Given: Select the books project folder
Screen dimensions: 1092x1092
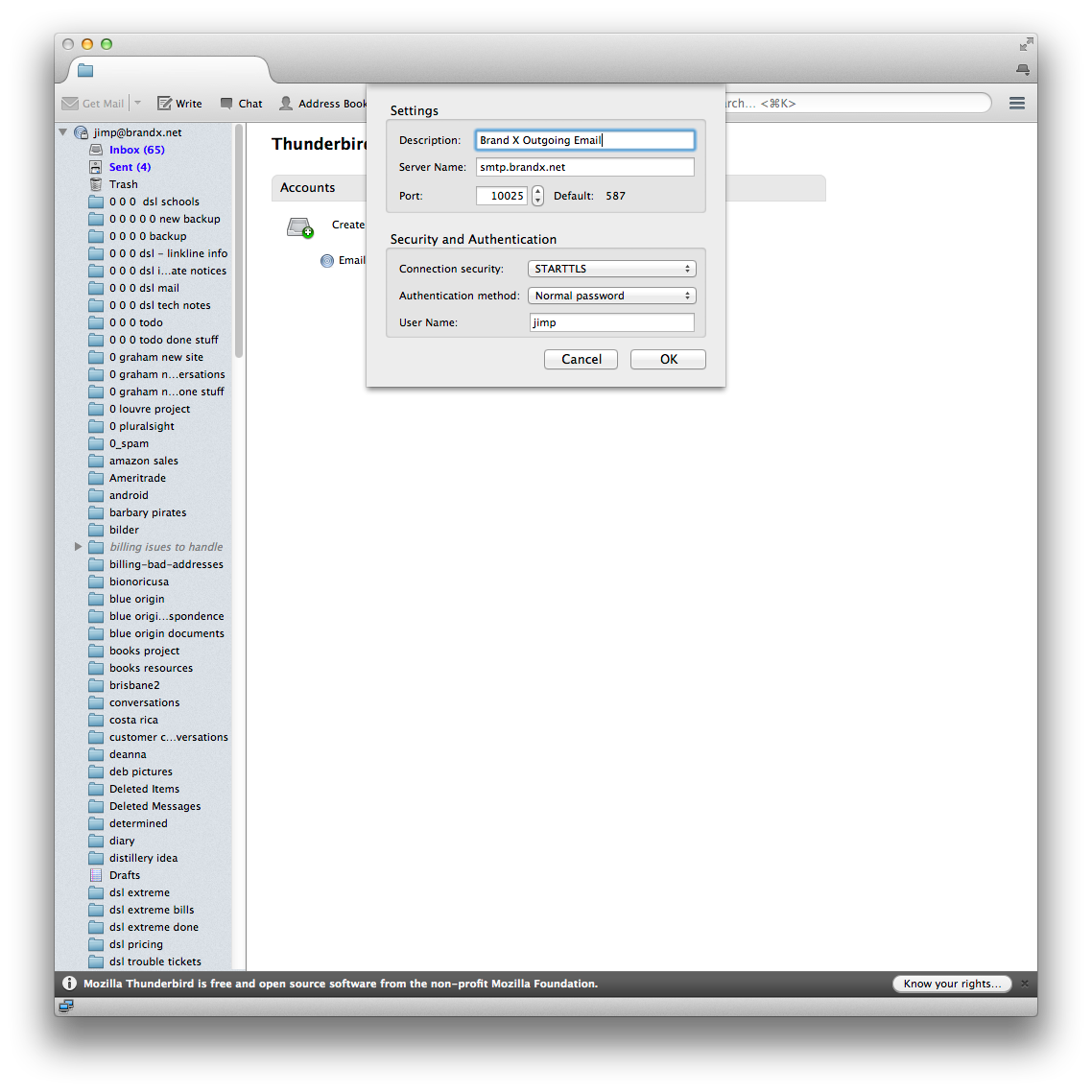Looking at the screenshot, I should (144, 651).
